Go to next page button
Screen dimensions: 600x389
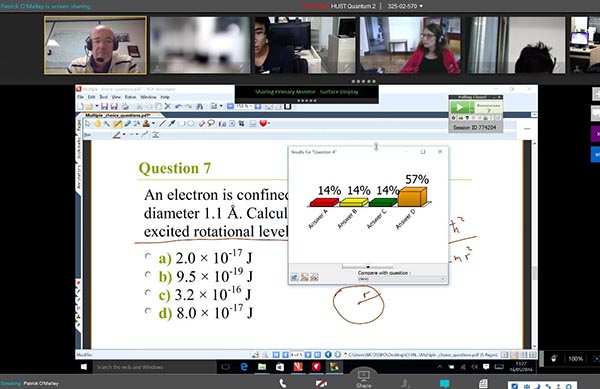[308, 355]
